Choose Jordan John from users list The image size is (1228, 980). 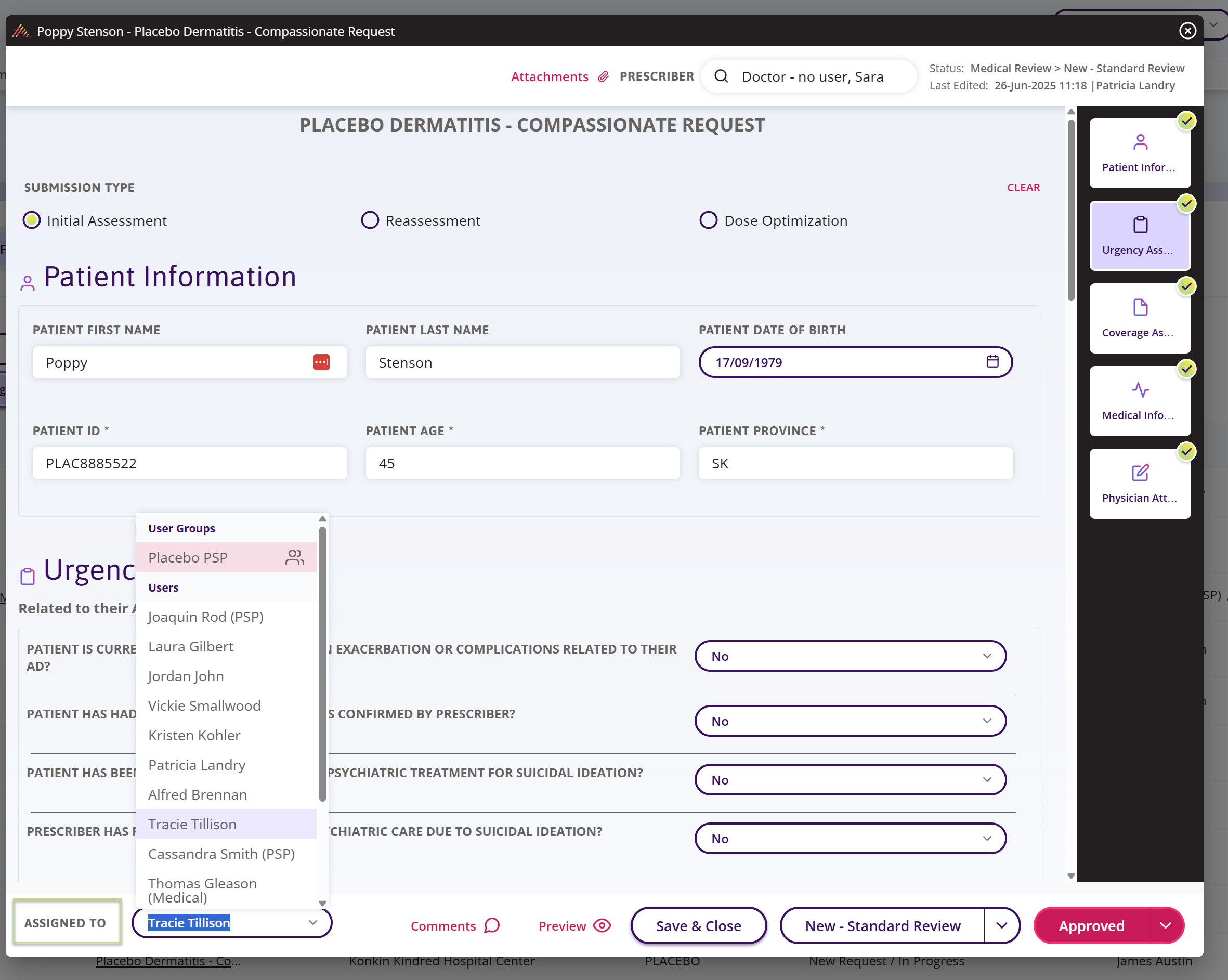click(x=226, y=676)
